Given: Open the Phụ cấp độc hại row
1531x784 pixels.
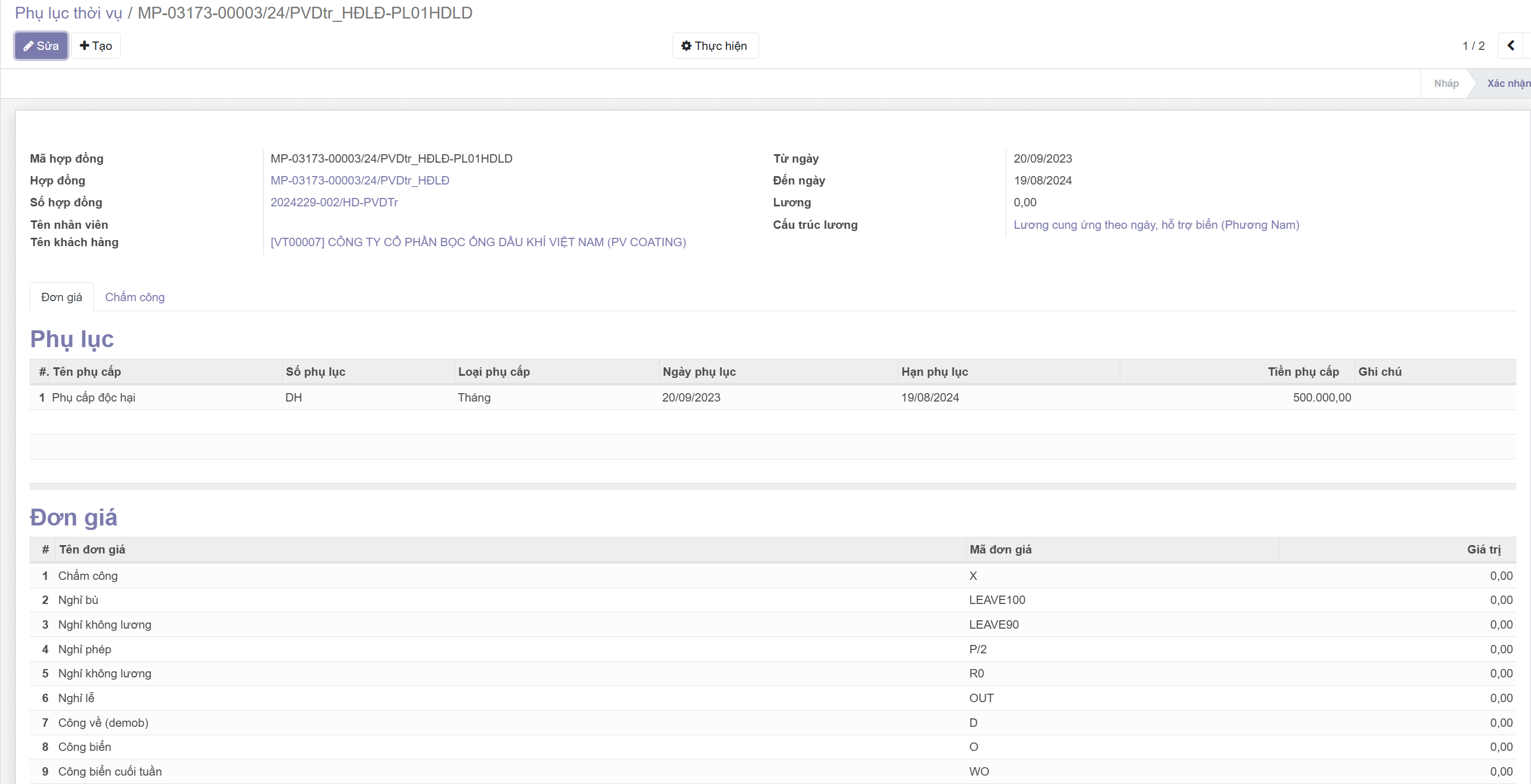Looking at the screenshot, I should [x=94, y=398].
